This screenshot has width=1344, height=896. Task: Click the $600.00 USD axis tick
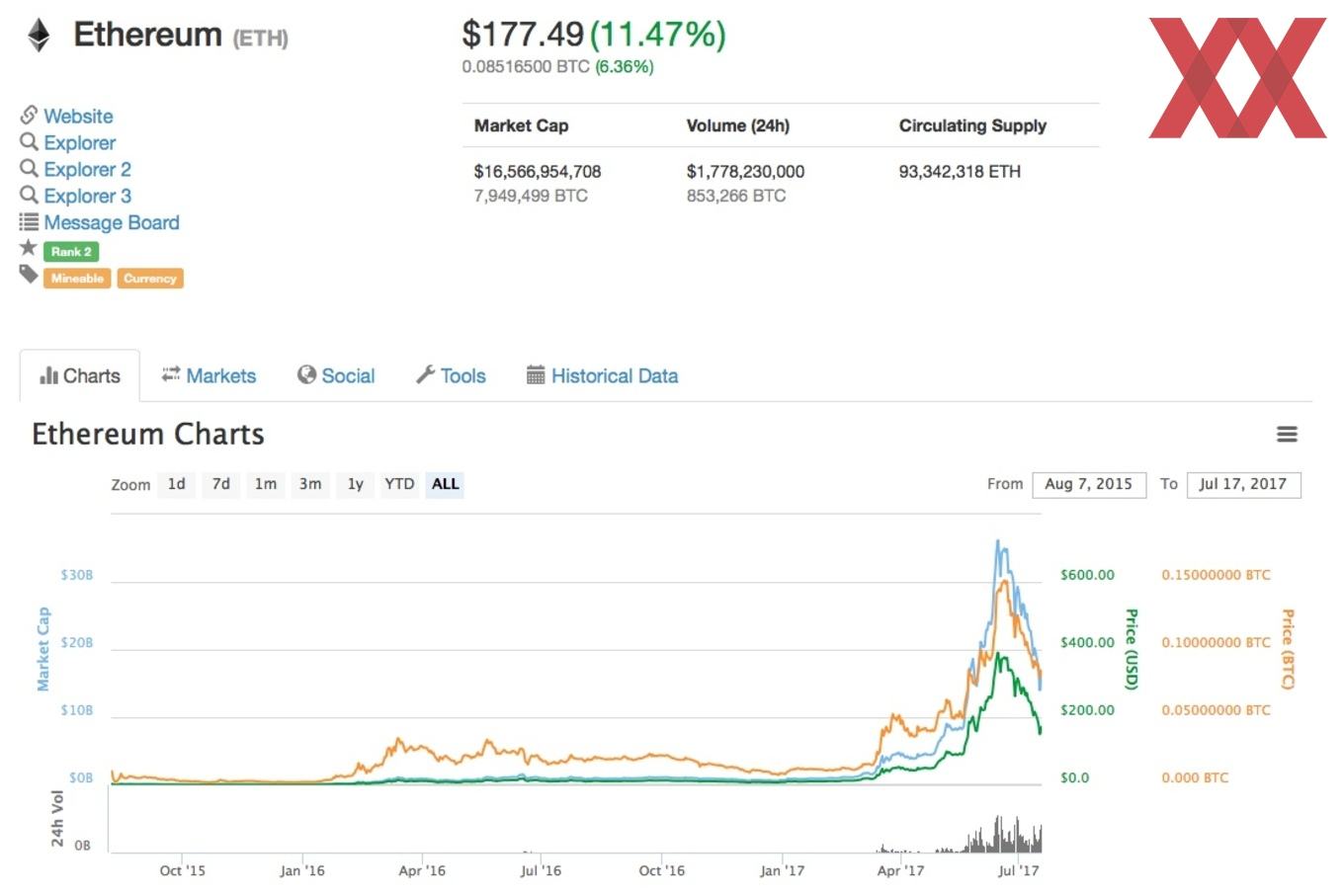click(x=1087, y=575)
